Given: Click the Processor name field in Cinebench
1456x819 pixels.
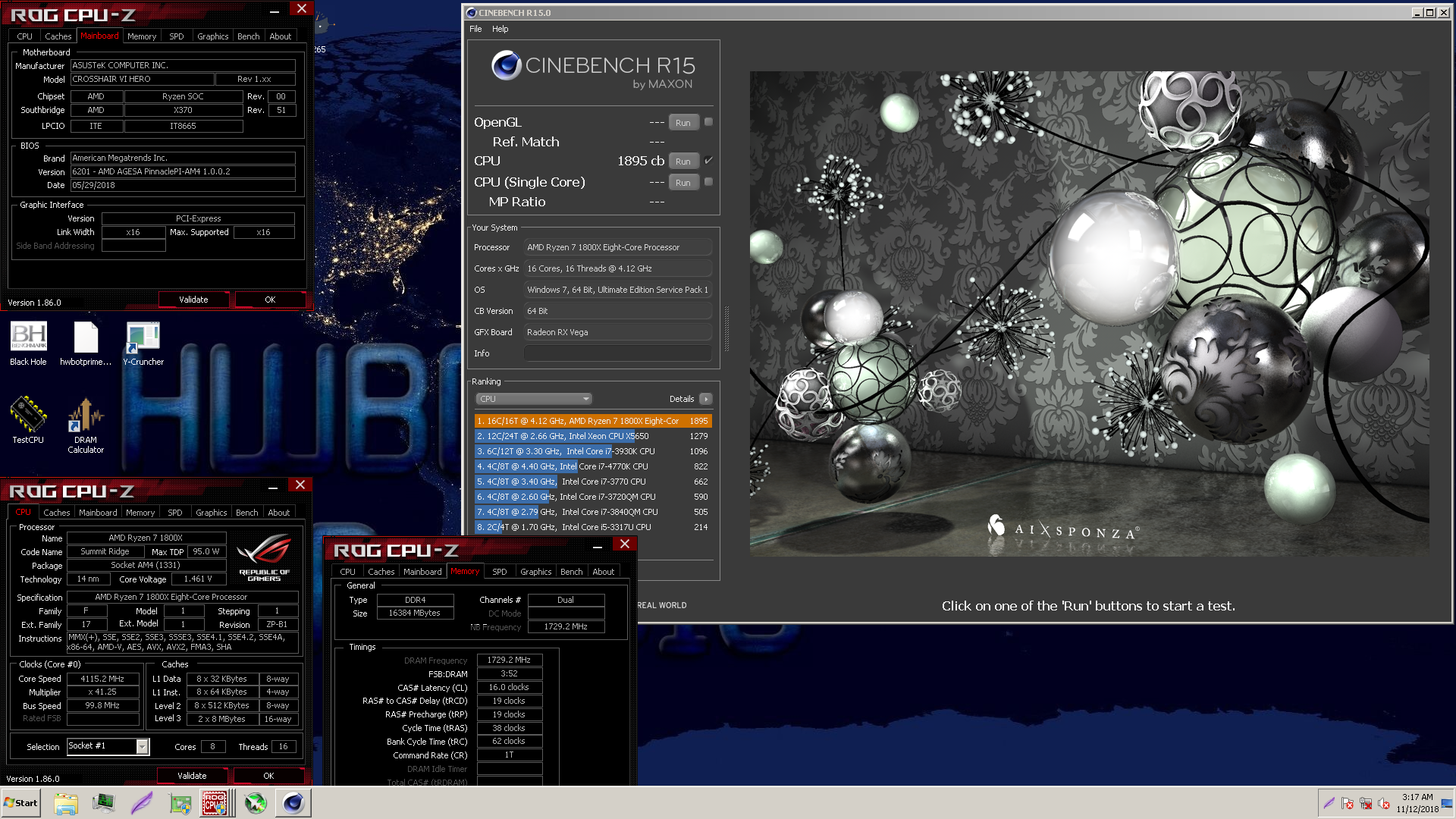Looking at the screenshot, I should click(x=618, y=247).
